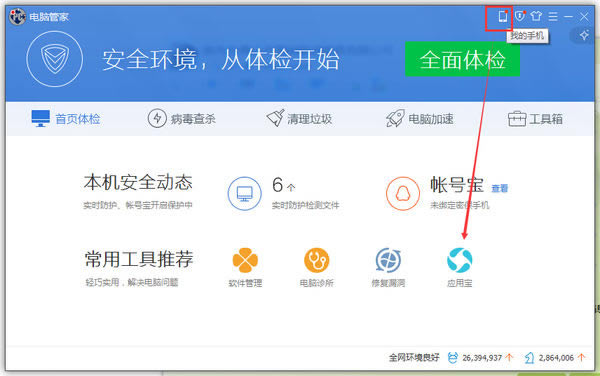600x376 pixels.
Task: Open 修复漏洞 vulnerability fix icon
Action: click(388, 260)
